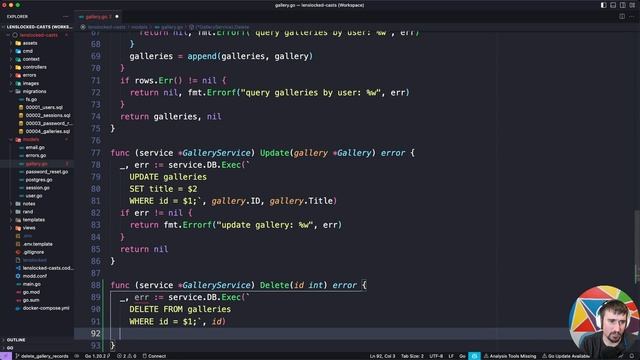Screen dimensions: 640x360
Task: Open go.mod file
Action: click(x=31, y=292)
